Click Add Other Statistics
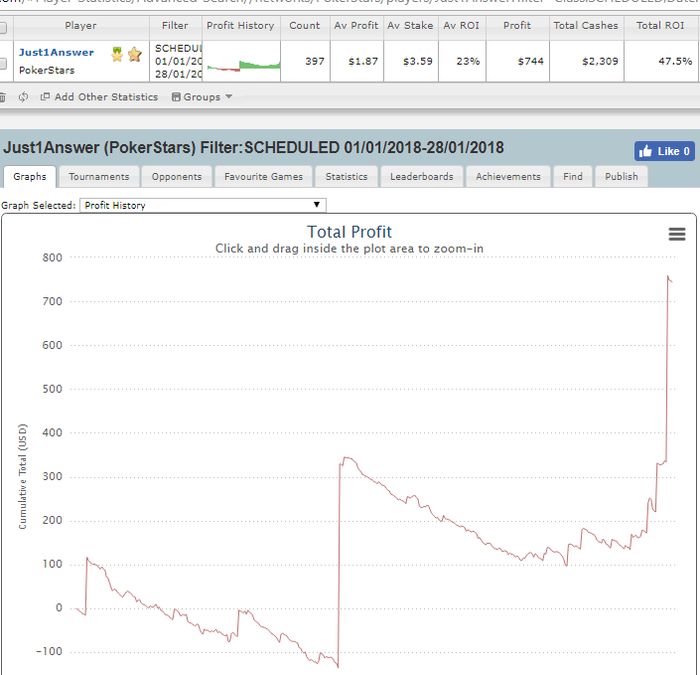Image resolution: width=700 pixels, height=675 pixels. 99,97
